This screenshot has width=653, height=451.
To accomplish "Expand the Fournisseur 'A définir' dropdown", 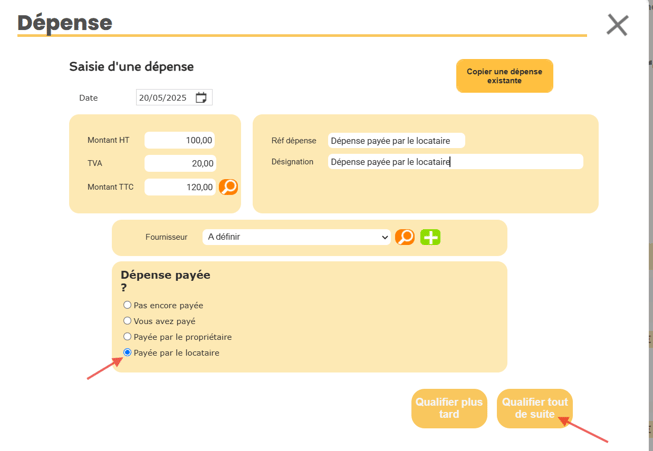I will point(297,237).
